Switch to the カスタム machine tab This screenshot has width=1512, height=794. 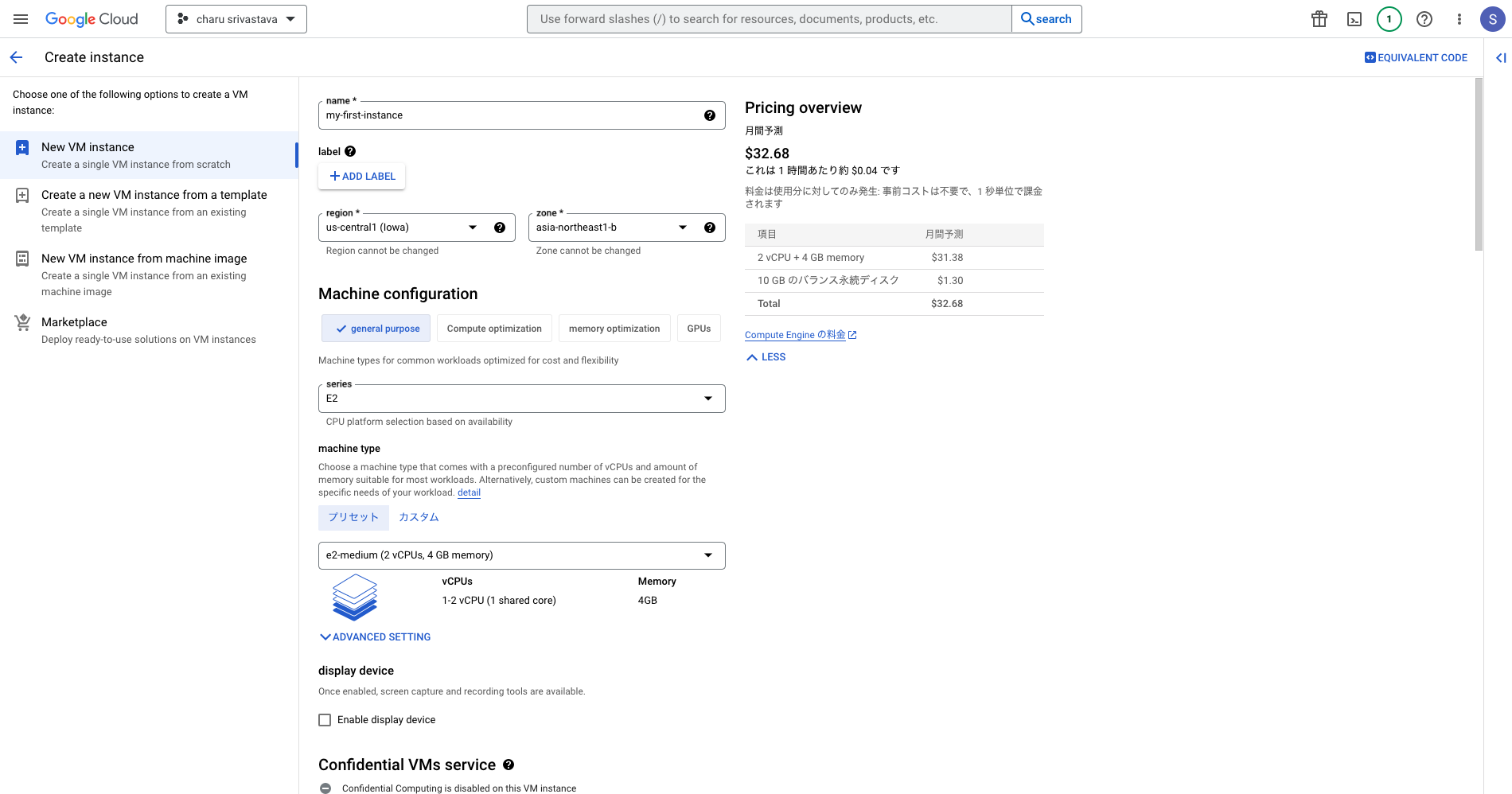[419, 517]
